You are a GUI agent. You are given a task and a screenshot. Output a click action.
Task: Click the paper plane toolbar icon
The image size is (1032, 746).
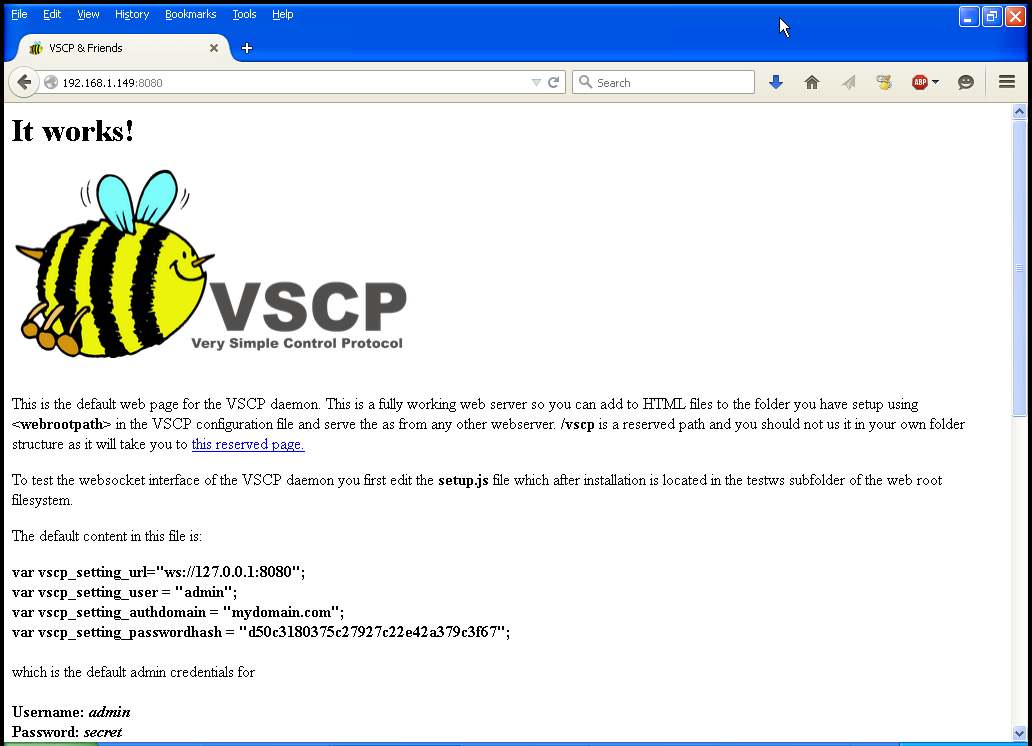pos(848,83)
